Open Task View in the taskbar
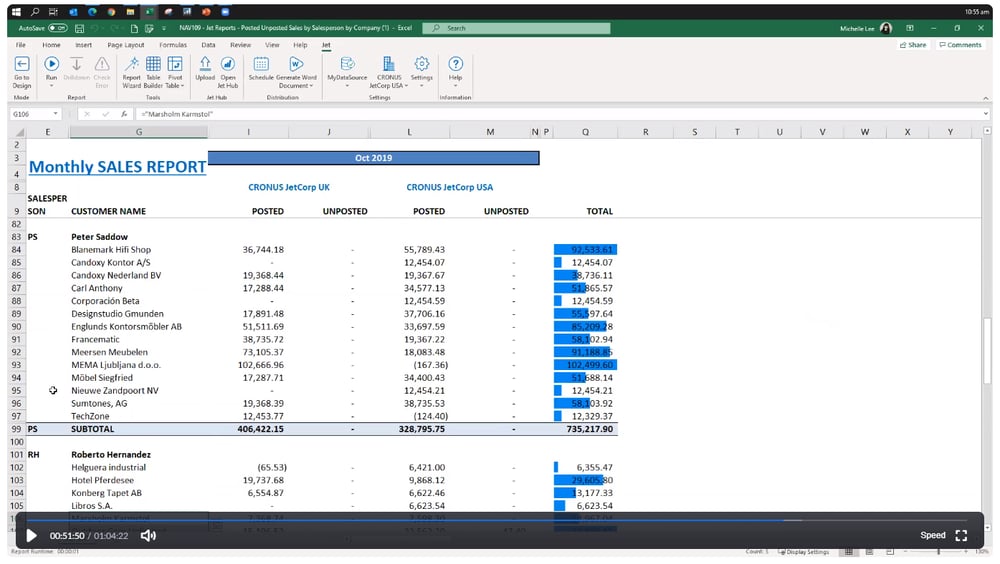 click(54, 11)
